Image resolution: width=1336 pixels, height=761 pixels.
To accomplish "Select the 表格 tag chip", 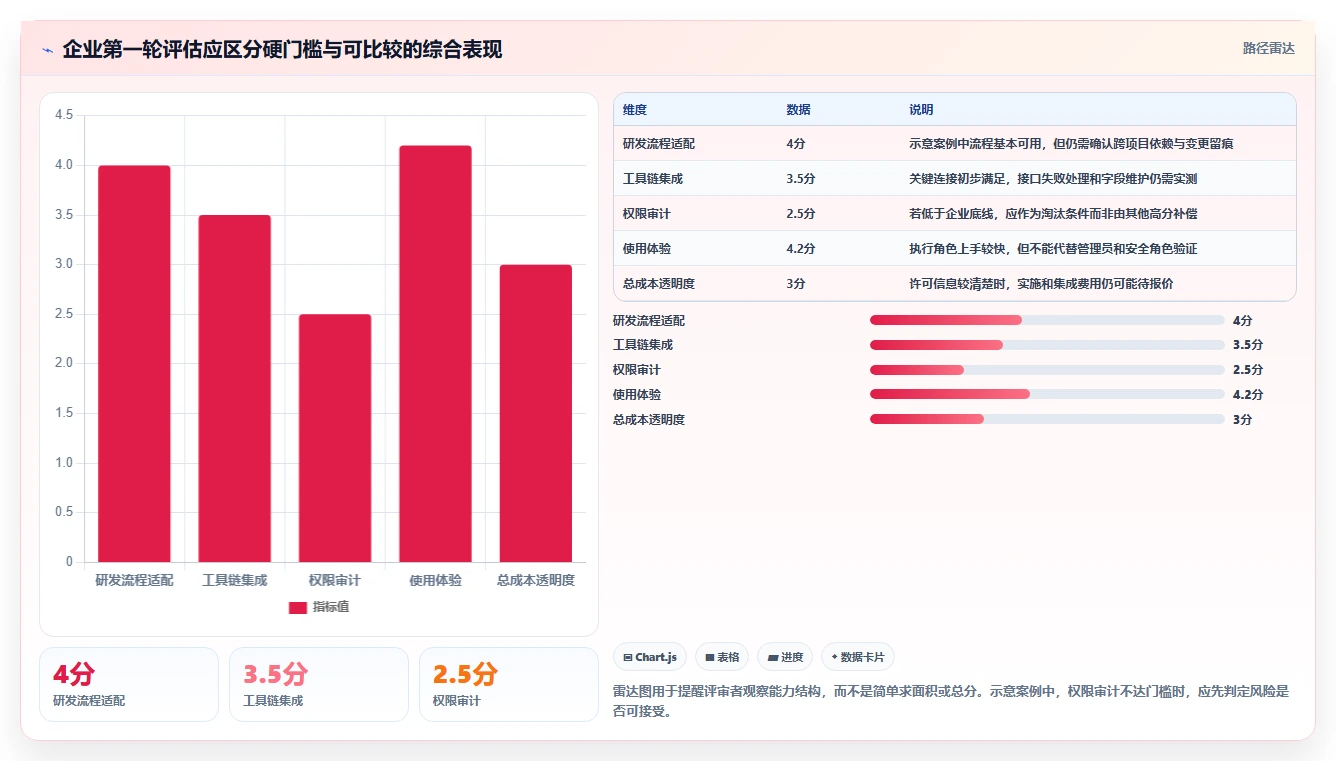I will (722, 657).
